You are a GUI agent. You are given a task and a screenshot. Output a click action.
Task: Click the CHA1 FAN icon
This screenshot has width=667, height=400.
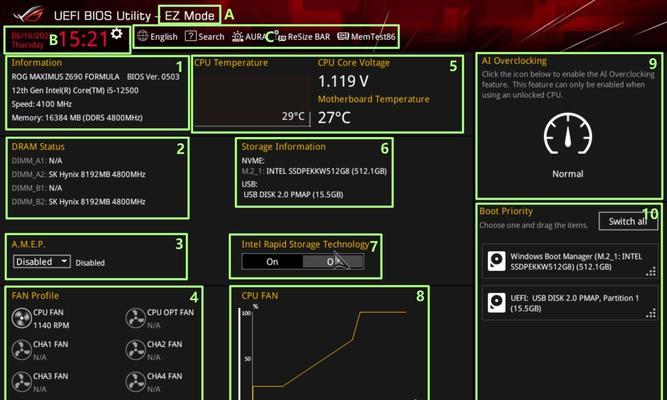(21, 350)
